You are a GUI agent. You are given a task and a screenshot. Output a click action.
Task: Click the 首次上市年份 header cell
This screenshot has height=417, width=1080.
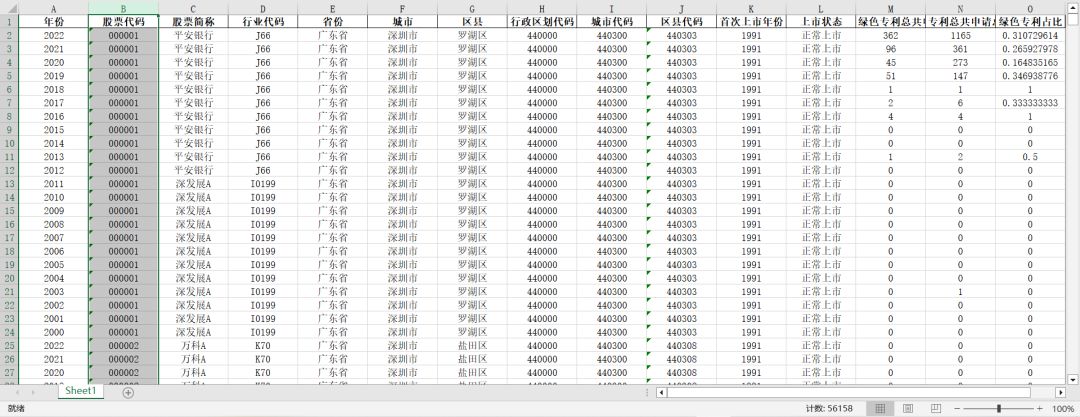click(x=751, y=21)
